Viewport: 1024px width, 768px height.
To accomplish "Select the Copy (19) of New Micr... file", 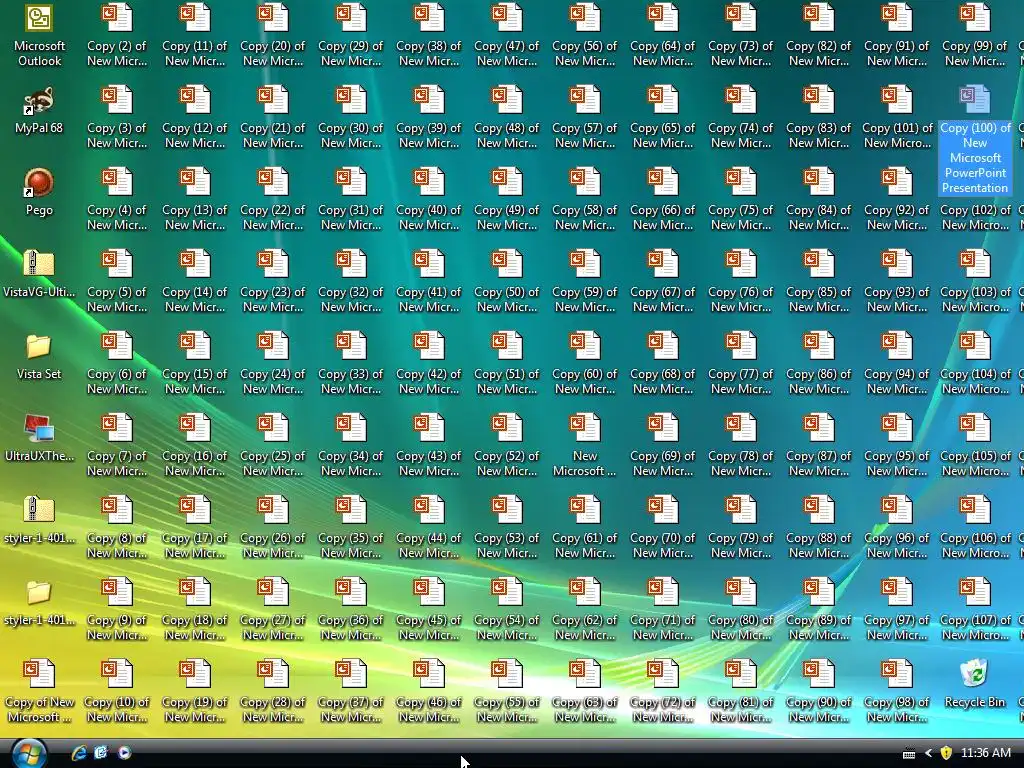I will coord(195,692).
